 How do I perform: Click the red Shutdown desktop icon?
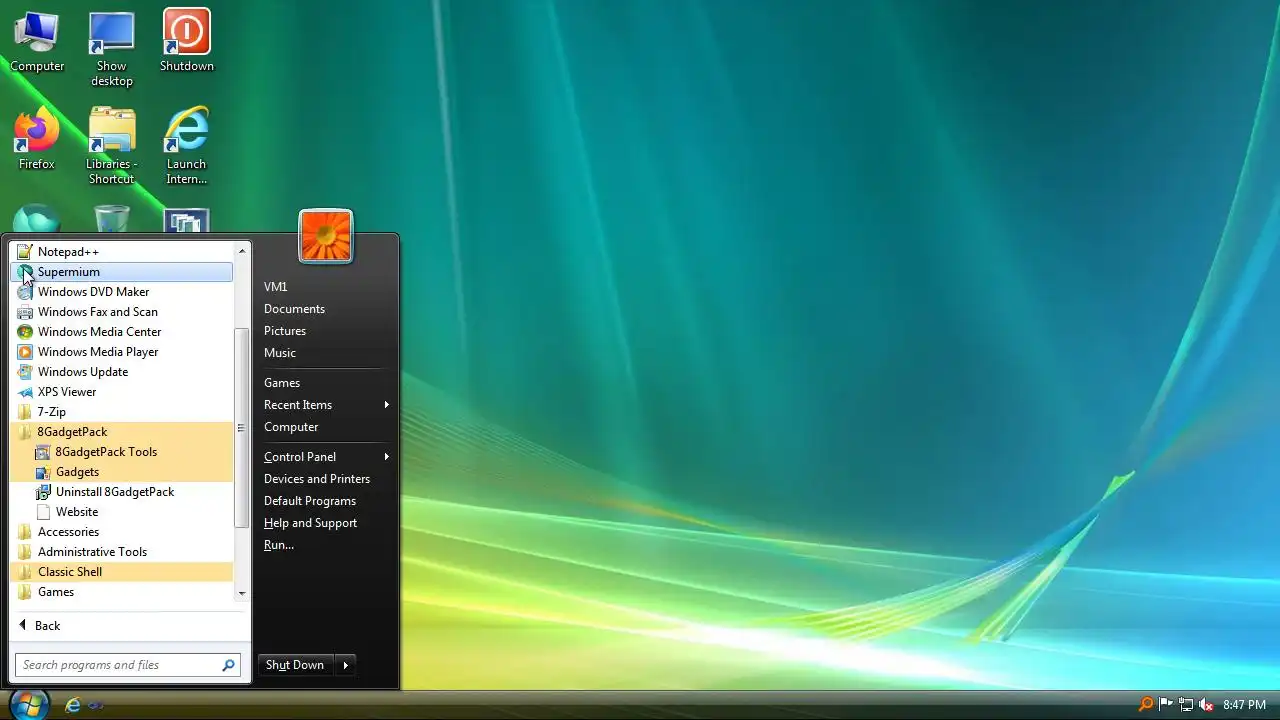pos(186,42)
